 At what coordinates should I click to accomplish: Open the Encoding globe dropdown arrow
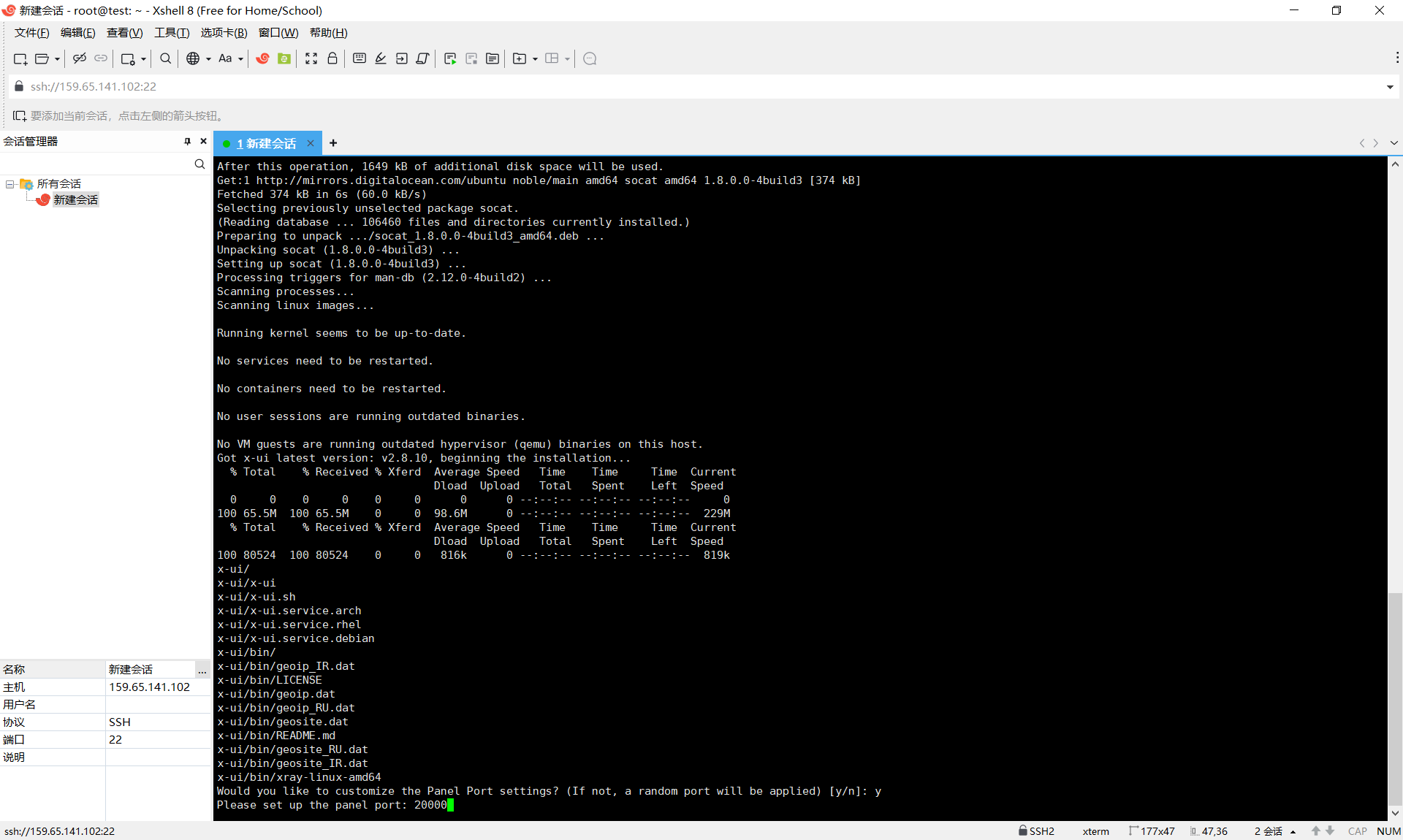pyautogui.click(x=208, y=59)
